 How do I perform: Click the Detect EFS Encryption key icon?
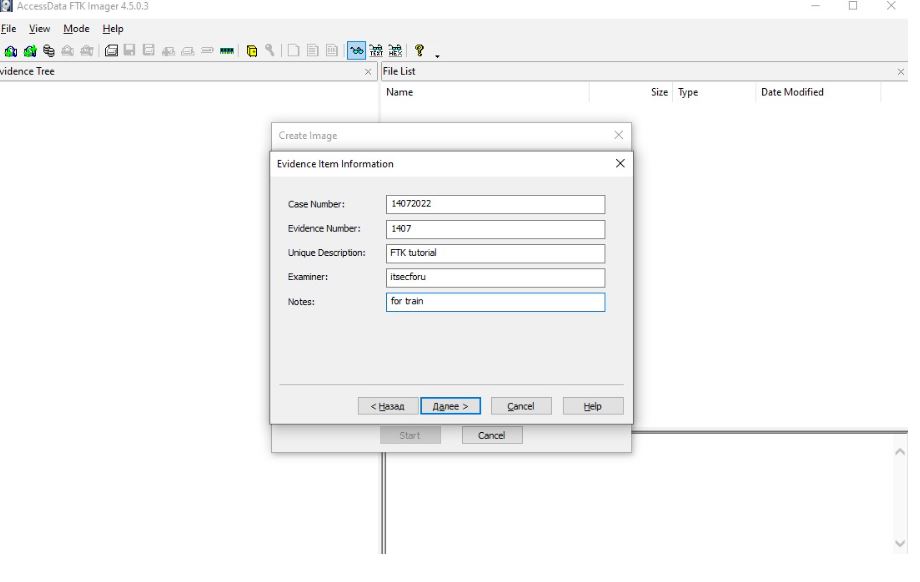coord(270,50)
